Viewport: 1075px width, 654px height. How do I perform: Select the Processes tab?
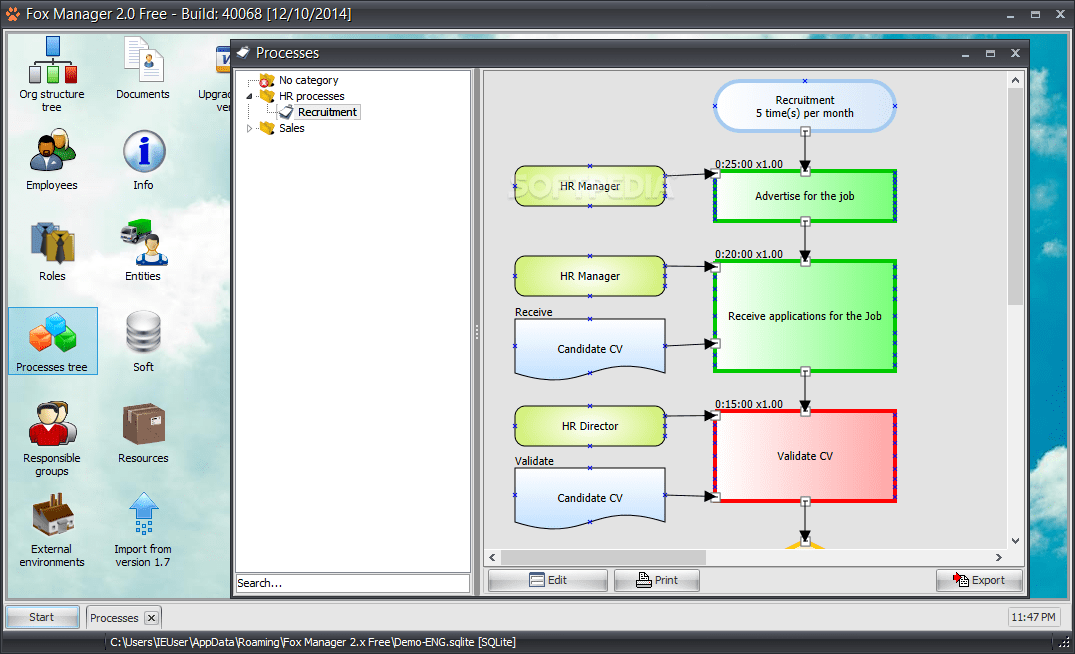[114, 617]
